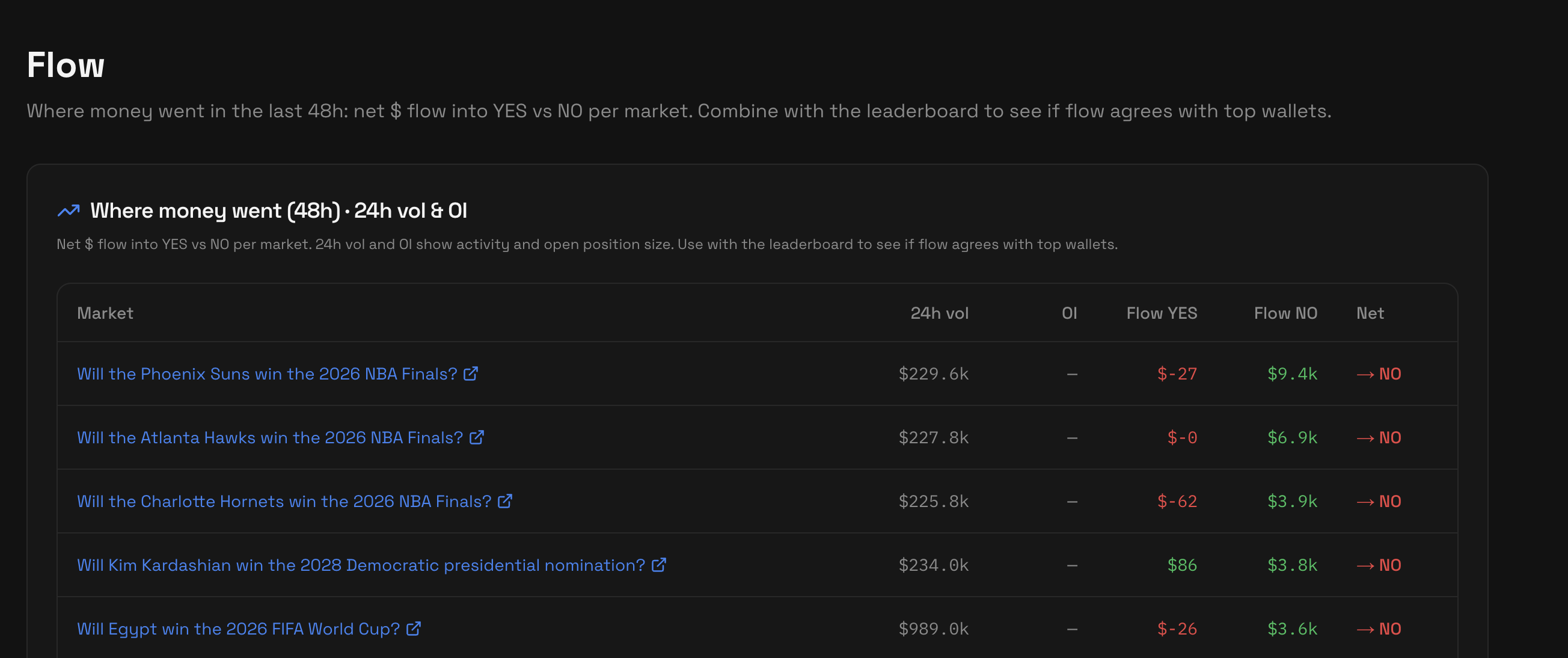Sort the table by Flow YES column
Image resolution: width=1568 pixels, height=658 pixels.
1161,313
